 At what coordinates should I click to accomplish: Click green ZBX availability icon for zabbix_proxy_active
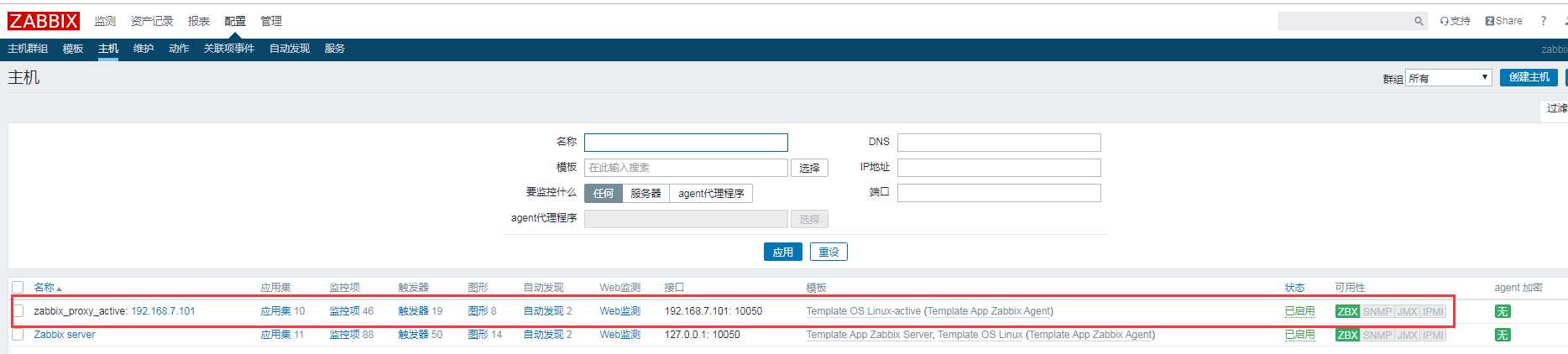(1347, 311)
